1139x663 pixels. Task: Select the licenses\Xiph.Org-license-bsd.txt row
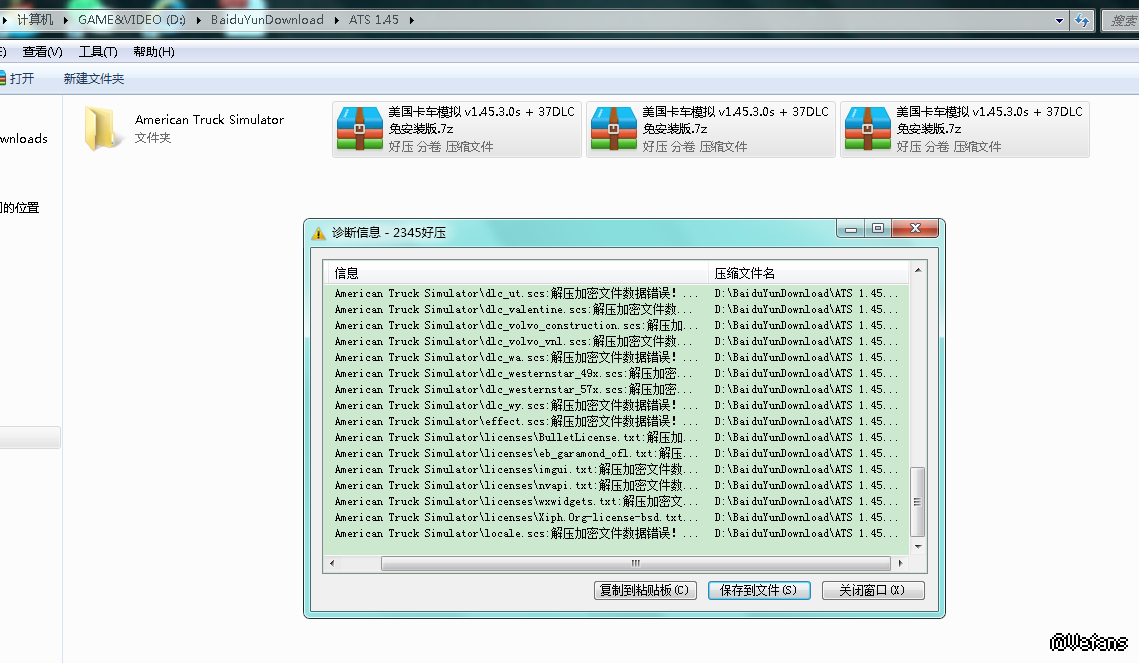616,517
